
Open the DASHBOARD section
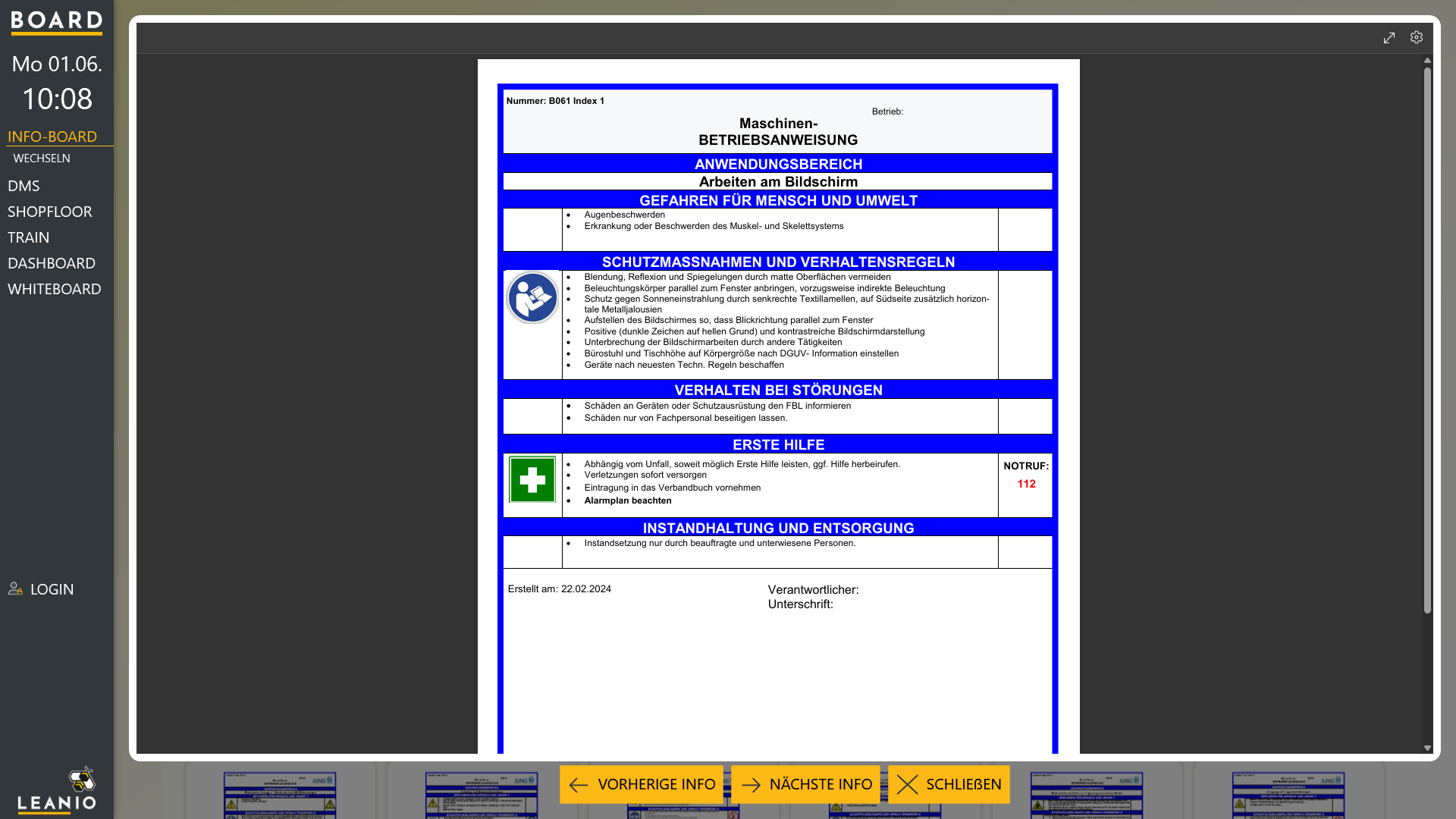[x=52, y=263]
